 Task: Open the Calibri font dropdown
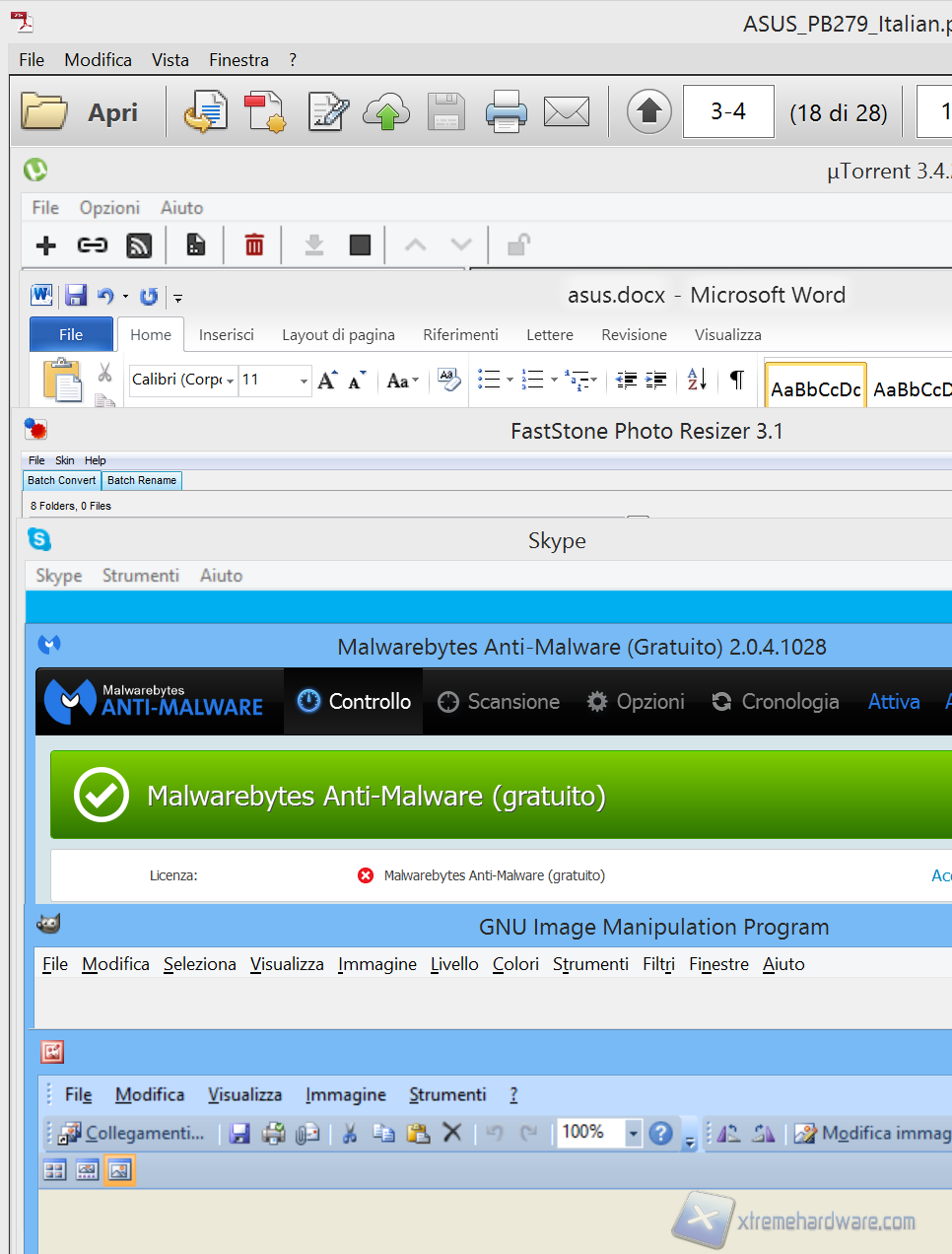point(230,380)
